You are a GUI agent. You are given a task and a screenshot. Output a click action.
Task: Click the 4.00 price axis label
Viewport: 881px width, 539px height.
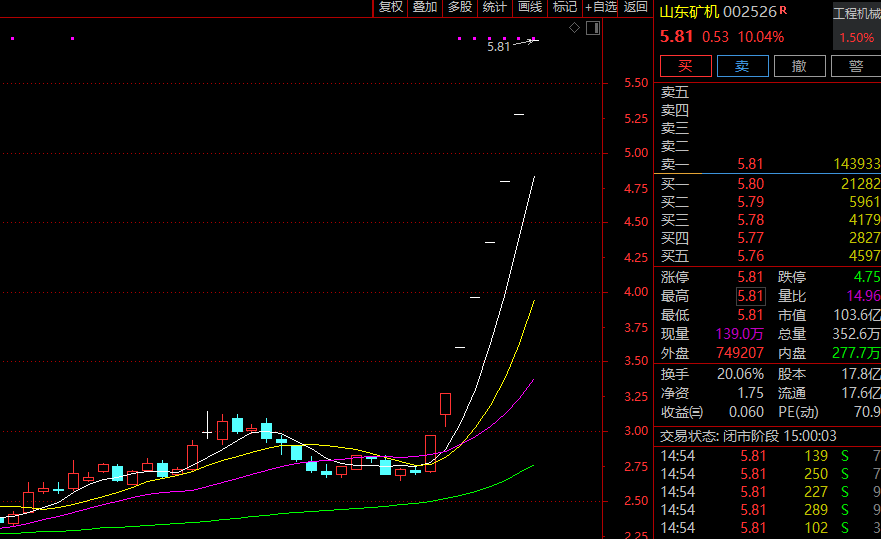click(x=636, y=292)
